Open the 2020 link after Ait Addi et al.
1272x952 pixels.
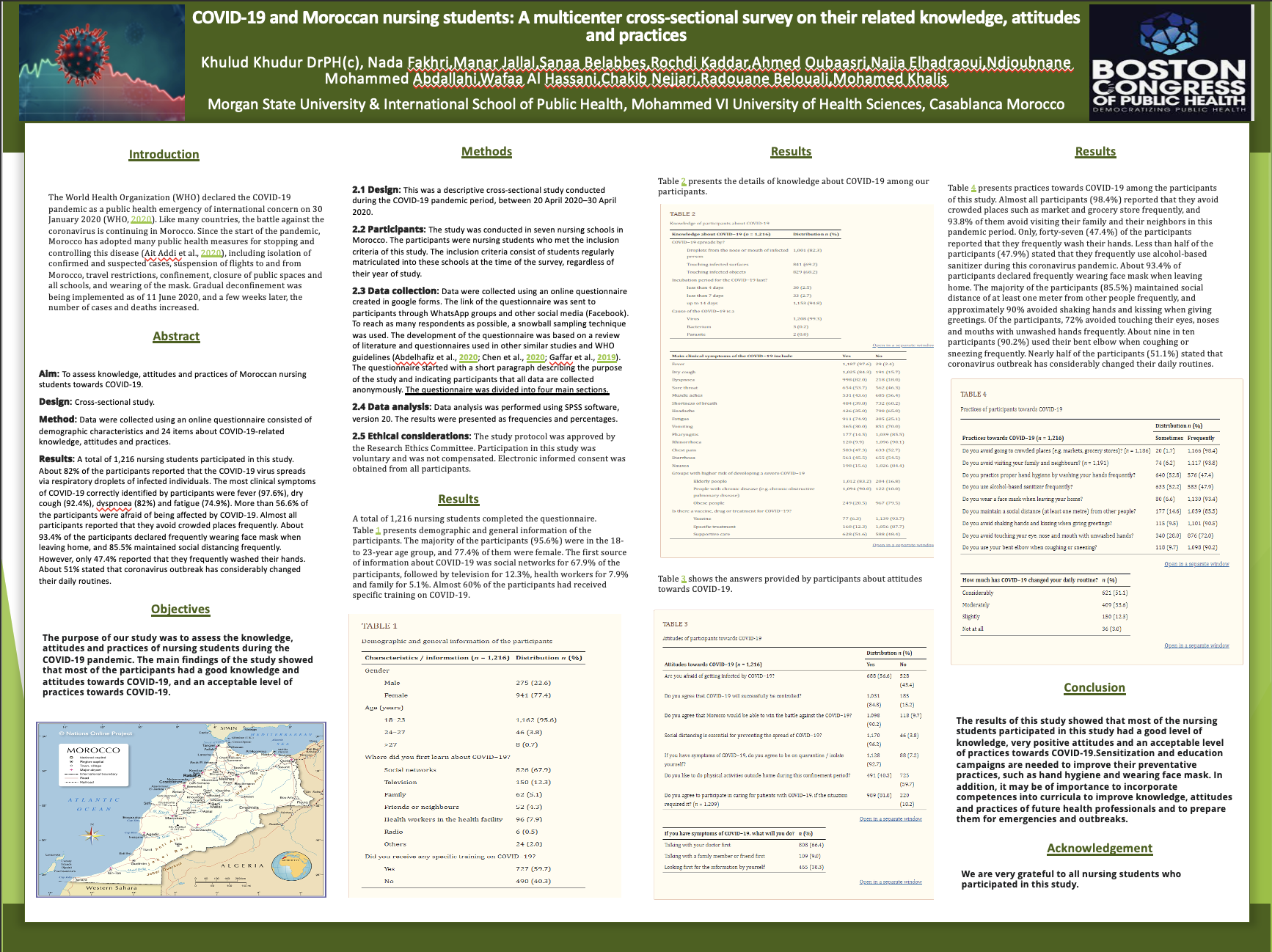coord(211,253)
